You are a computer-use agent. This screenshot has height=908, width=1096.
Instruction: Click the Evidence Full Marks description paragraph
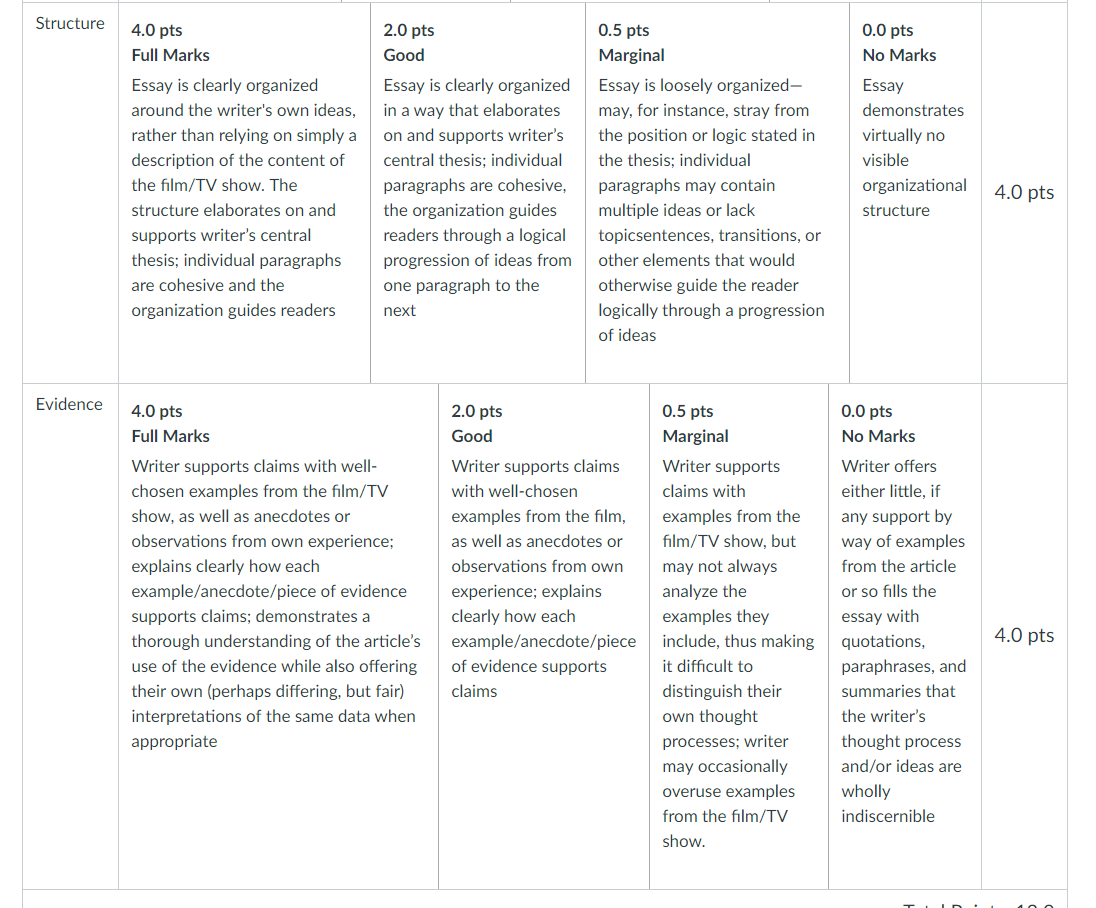pos(276,604)
